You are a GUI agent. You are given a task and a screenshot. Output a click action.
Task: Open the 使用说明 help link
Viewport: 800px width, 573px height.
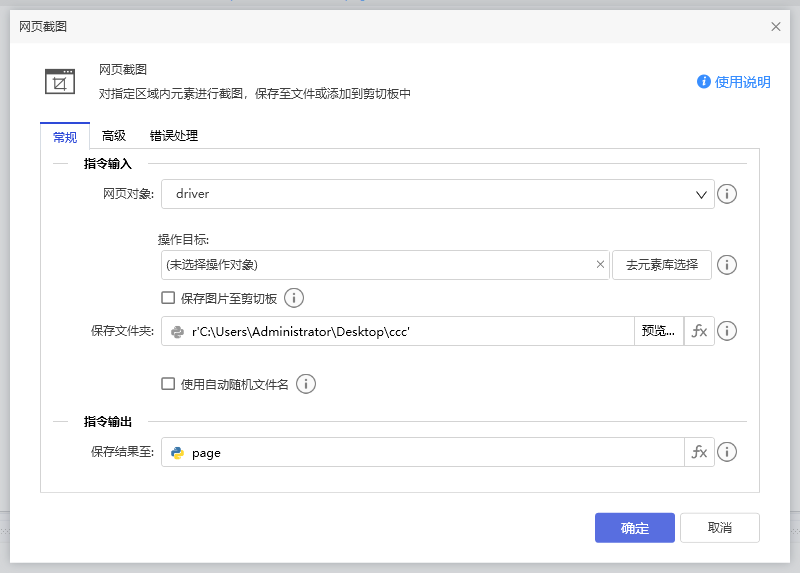734,82
